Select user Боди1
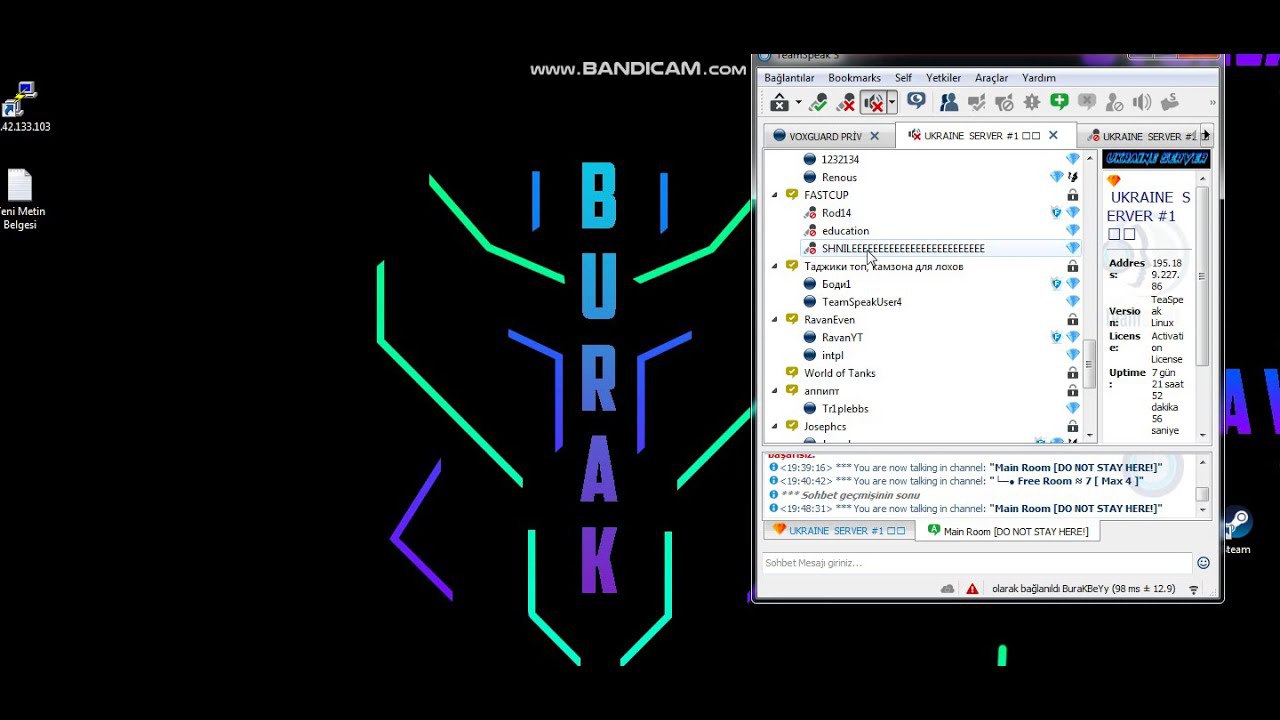This screenshot has height=720, width=1280. (836, 284)
